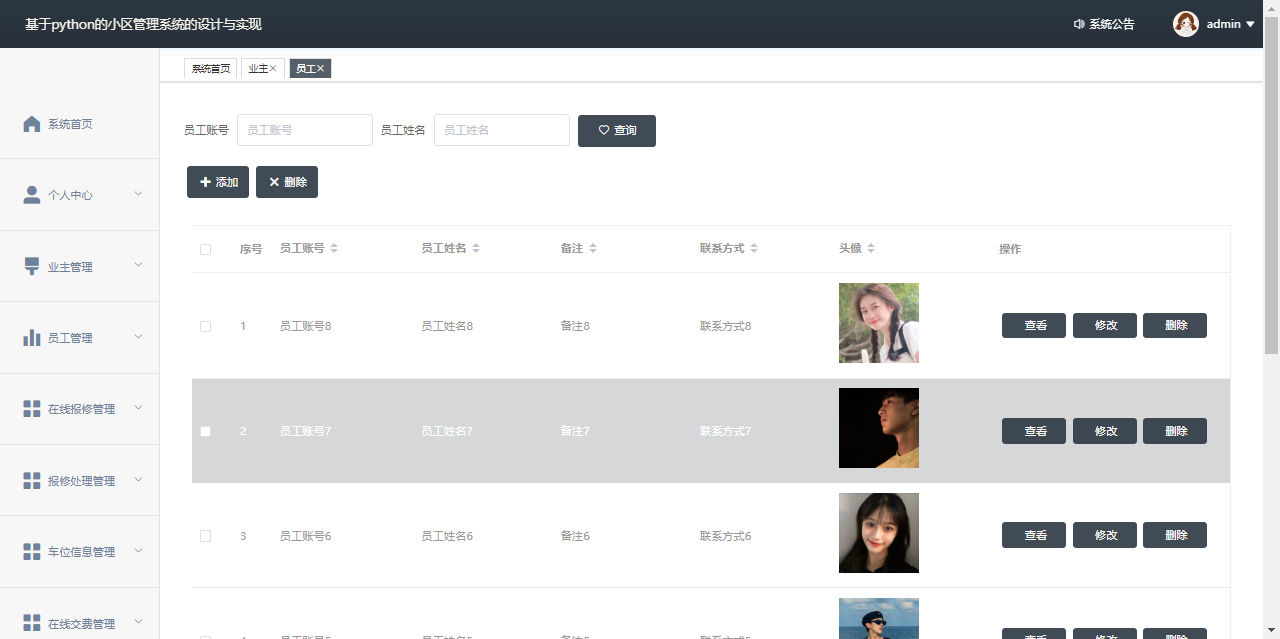Toggle the select-all checkbox in table header
The height and width of the screenshot is (639, 1280).
point(206,249)
